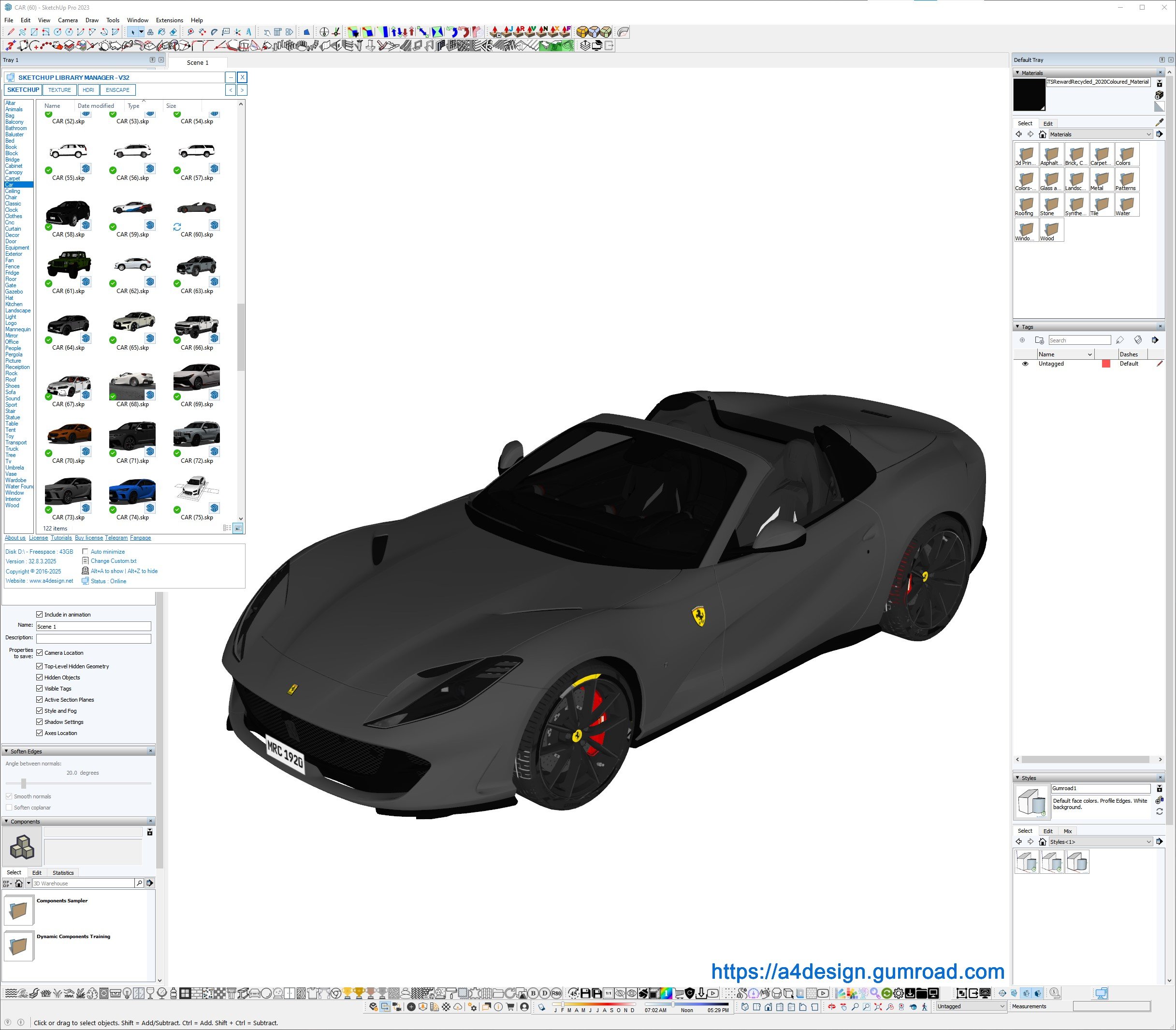Collapse the Soften Edges panel
This screenshot has width=1176, height=1030.
pos(6,751)
